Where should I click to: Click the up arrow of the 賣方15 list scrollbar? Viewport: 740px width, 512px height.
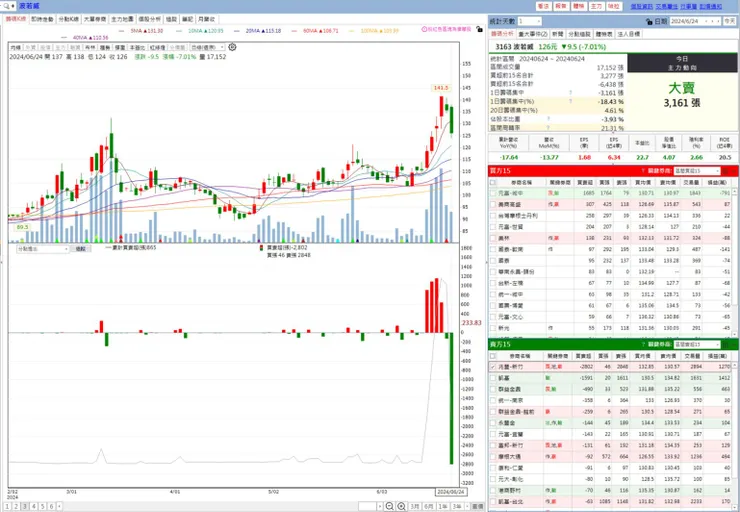pos(734,365)
